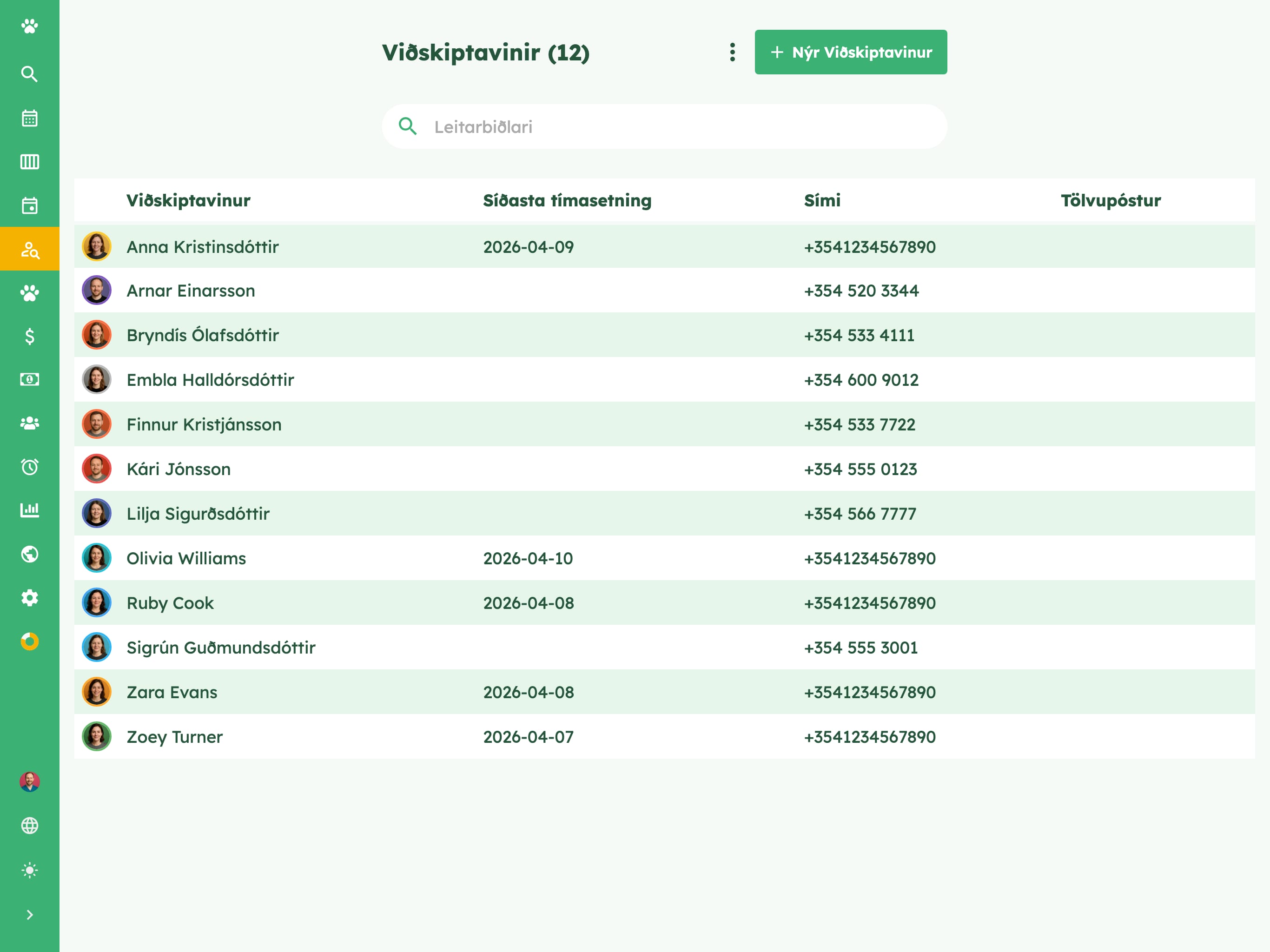1270x952 pixels.
Task: Toggle the light/dark theme sun icon
Action: (x=29, y=870)
